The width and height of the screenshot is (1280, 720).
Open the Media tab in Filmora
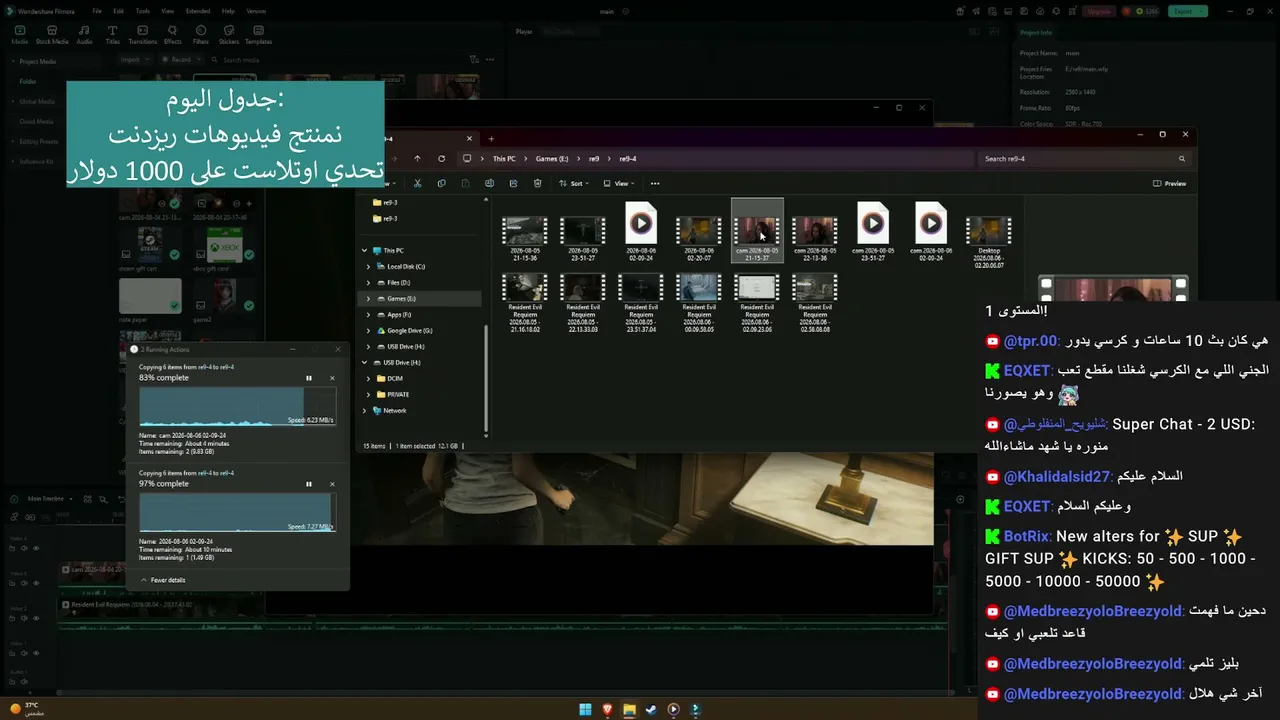[19, 35]
